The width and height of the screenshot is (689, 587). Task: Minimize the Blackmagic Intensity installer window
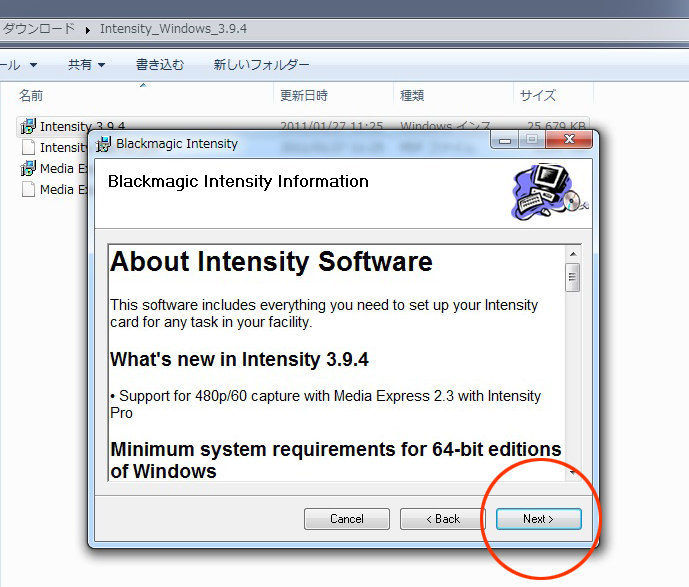pos(505,140)
